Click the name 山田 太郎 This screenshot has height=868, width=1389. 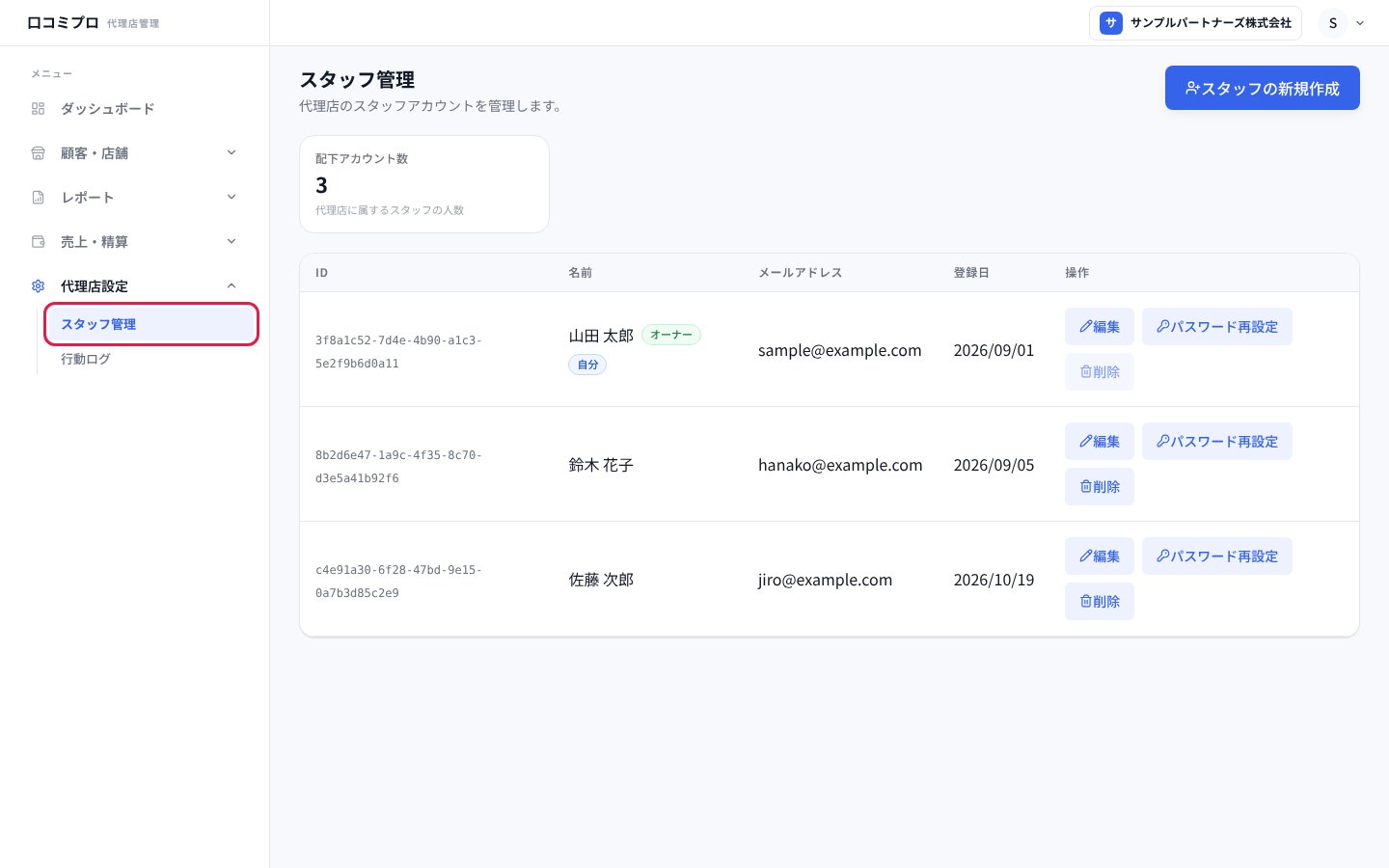click(x=601, y=336)
